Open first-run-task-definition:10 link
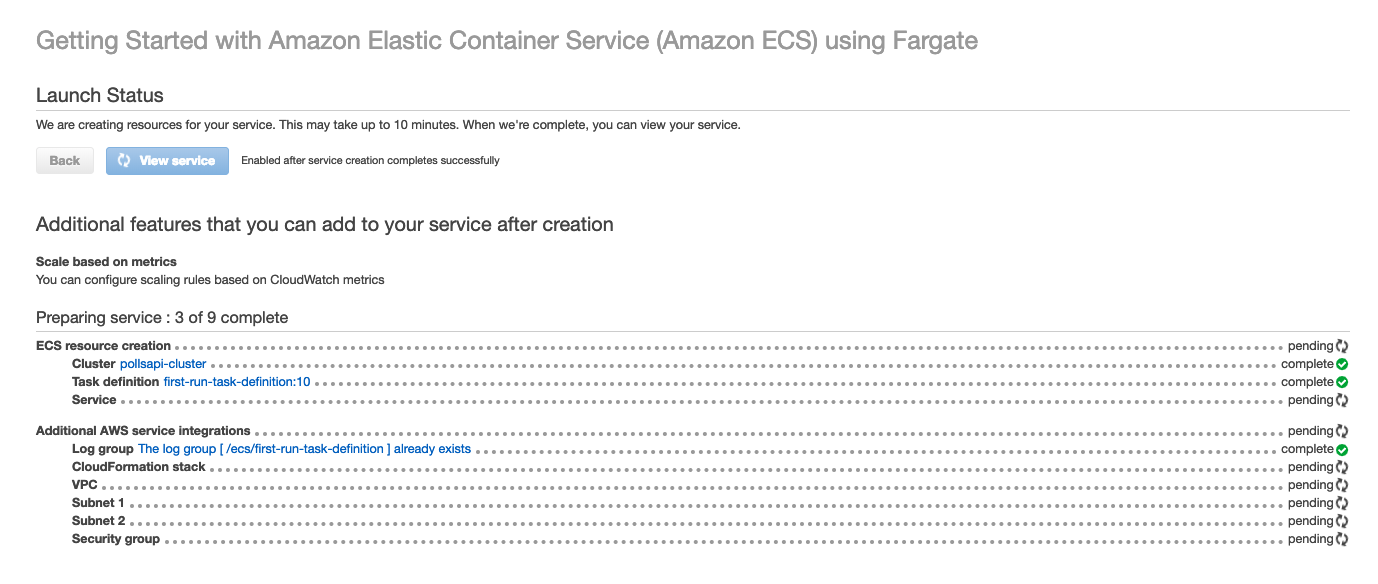The width and height of the screenshot is (1378, 584). pyautogui.click(x=237, y=382)
